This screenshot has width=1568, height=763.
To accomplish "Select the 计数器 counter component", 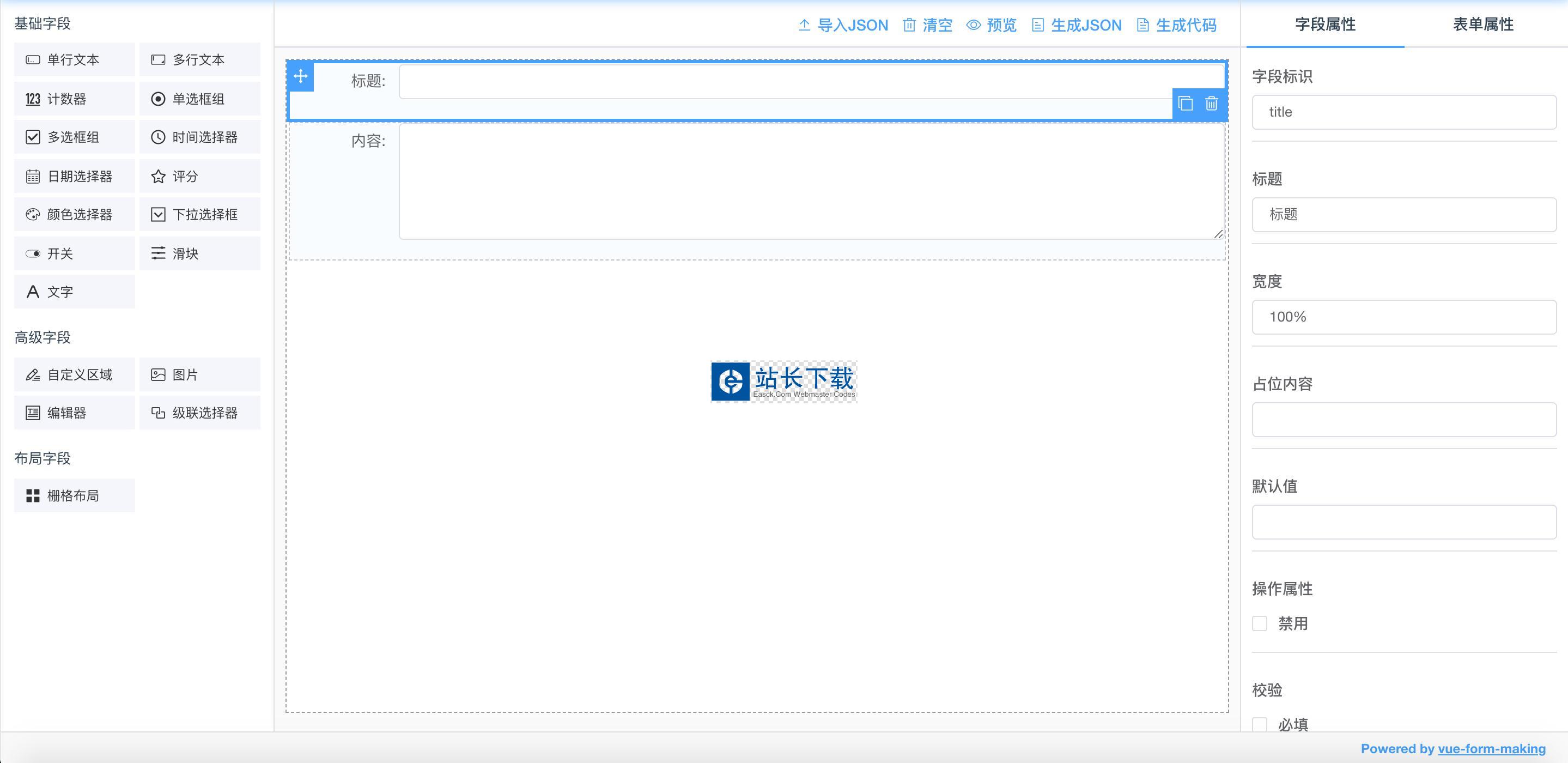I will 74,99.
